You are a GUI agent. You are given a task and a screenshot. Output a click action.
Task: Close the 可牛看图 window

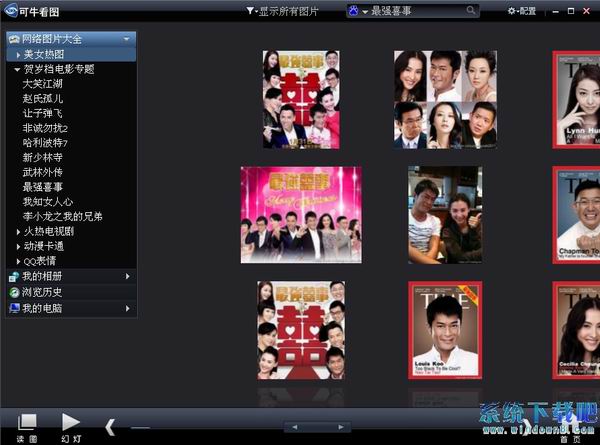click(586, 11)
